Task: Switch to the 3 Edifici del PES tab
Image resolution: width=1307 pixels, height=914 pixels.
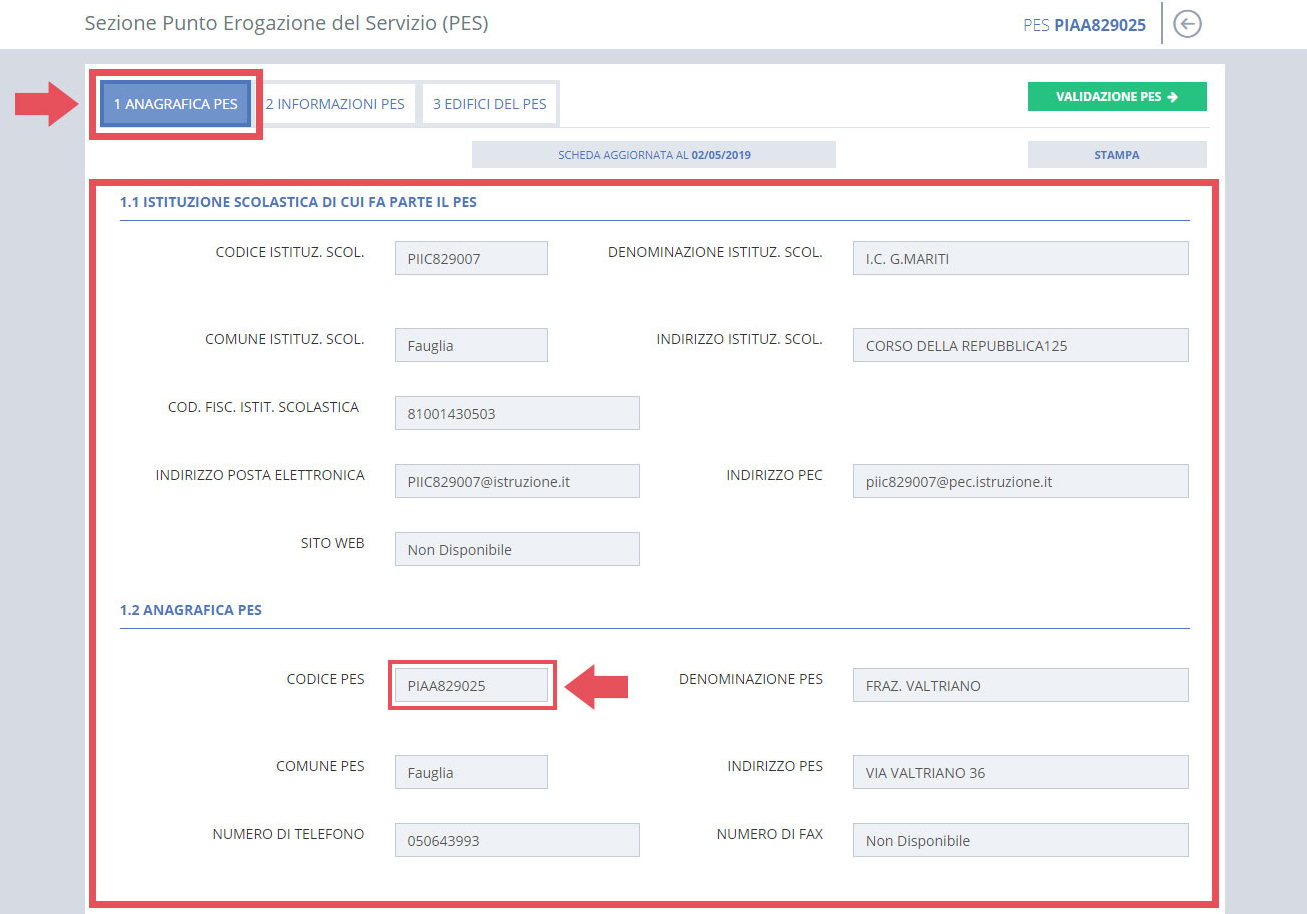Action: coord(489,104)
